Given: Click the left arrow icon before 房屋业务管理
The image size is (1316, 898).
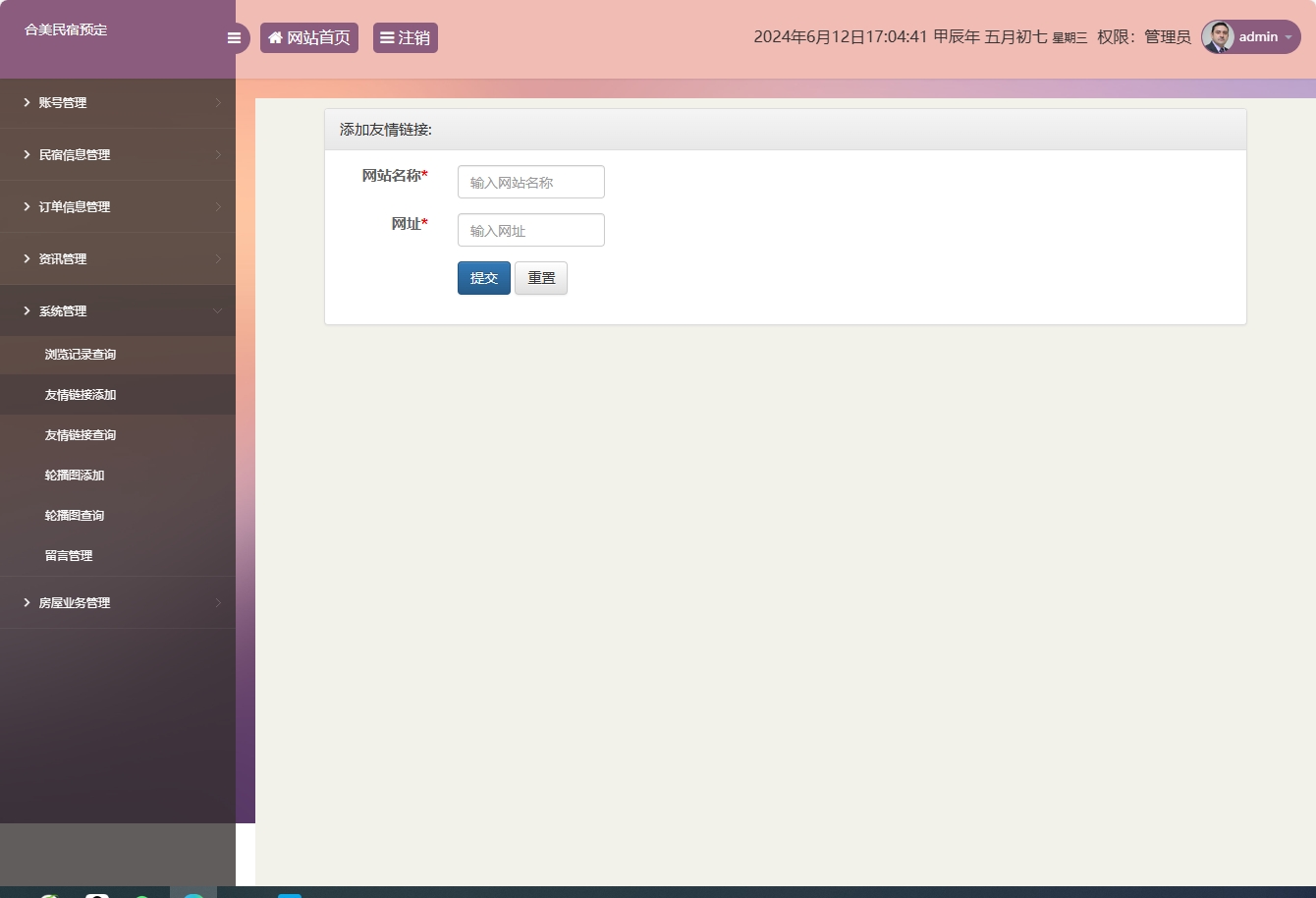Looking at the screenshot, I should [x=27, y=602].
